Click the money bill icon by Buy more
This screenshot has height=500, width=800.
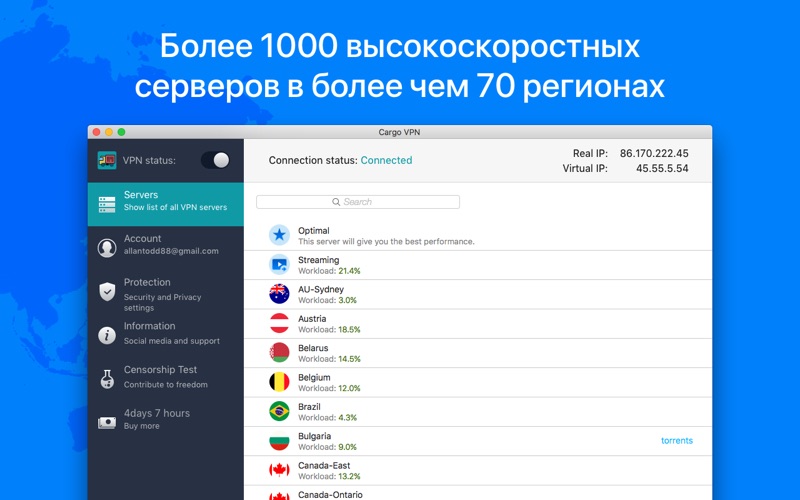[107, 422]
